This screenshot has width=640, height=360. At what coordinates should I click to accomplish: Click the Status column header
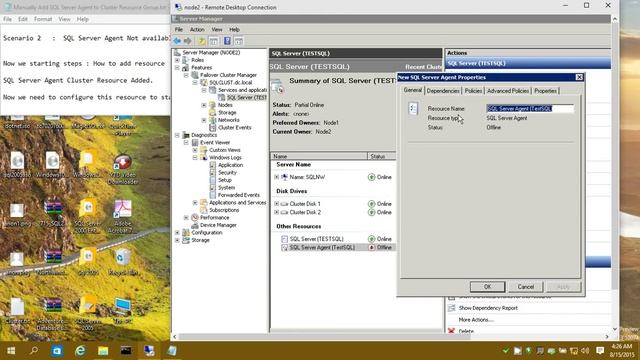pyautogui.click(x=382, y=156)
